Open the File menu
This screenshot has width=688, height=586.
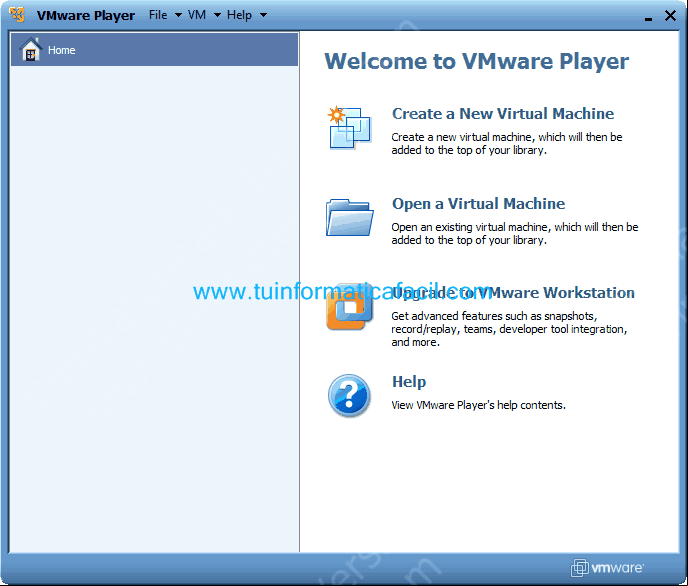tap(158, 15)
